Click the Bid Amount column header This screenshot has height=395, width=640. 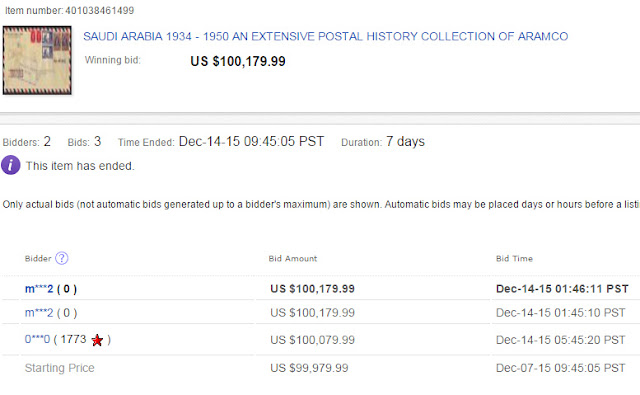293,258
